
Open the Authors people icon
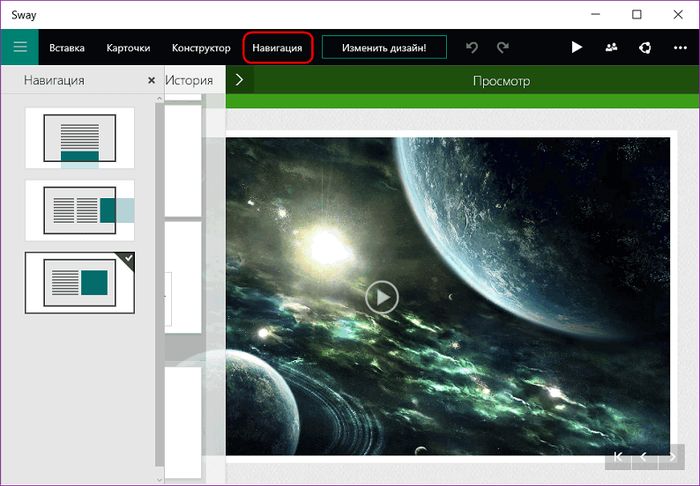[611, 47]
